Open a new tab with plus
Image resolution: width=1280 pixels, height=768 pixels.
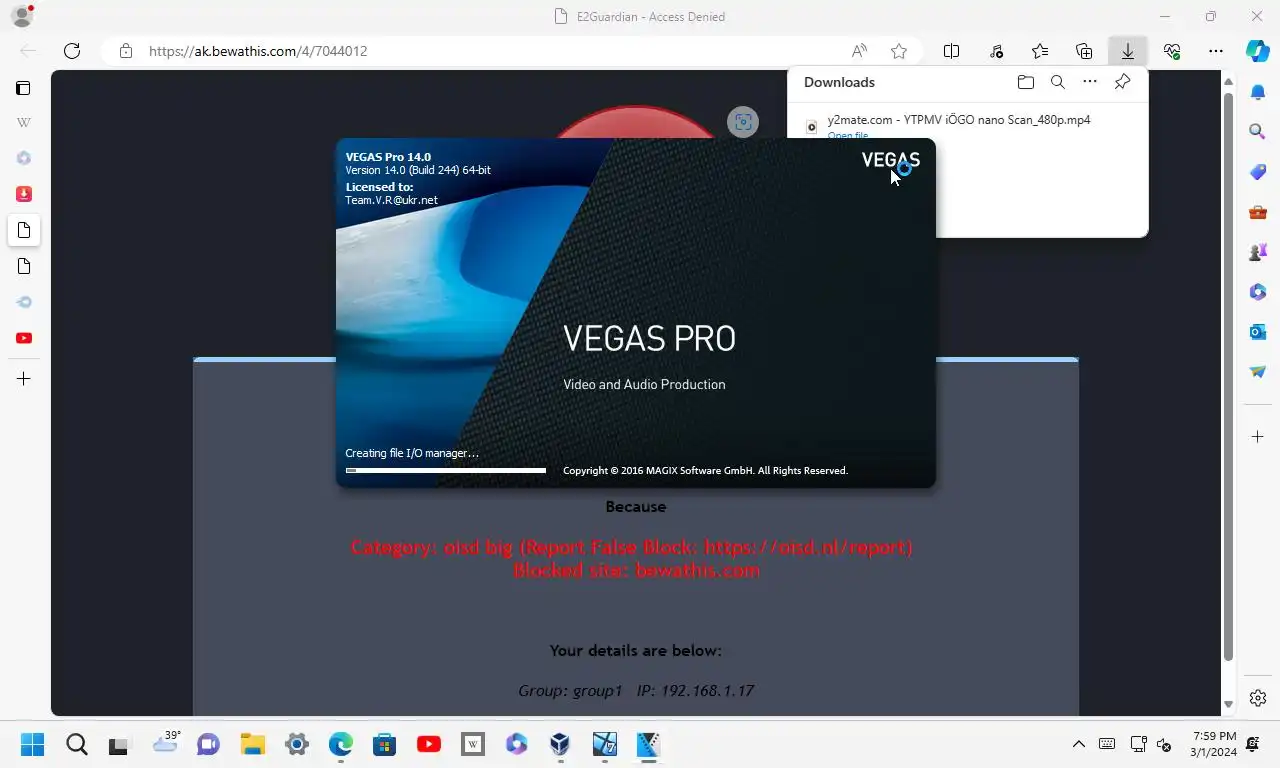coord(24,379)
